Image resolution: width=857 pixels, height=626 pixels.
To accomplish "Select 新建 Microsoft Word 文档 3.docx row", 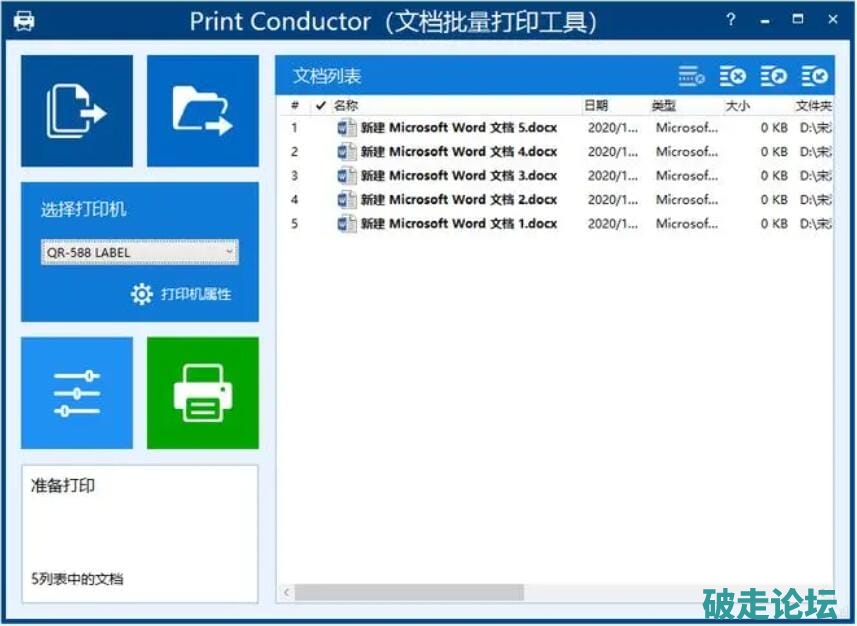I will pyautogui.click(x=458, y=176).
